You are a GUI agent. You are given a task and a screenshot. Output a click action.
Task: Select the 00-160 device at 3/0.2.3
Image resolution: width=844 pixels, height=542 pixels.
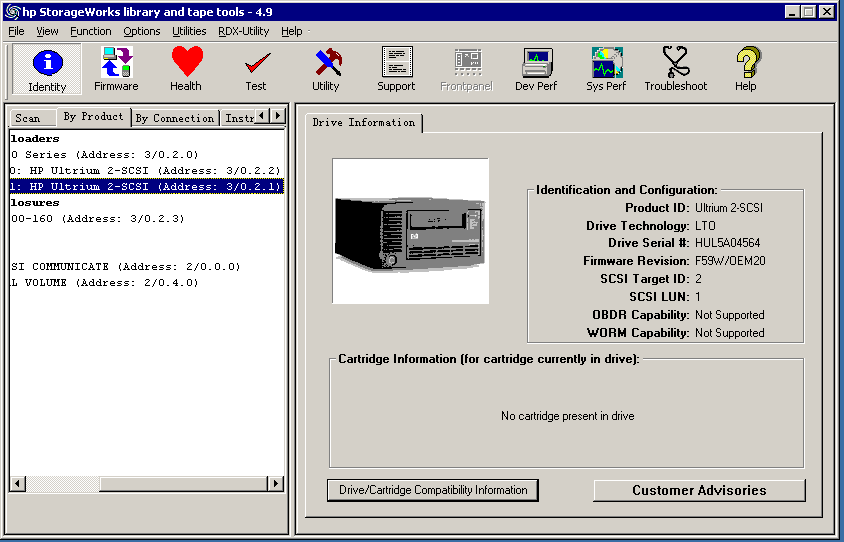click(98, 219)
